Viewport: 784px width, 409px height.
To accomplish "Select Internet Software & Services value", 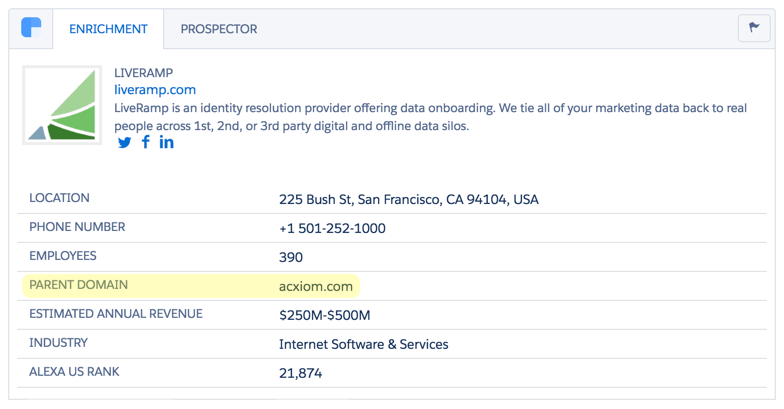I will (364, 344).
